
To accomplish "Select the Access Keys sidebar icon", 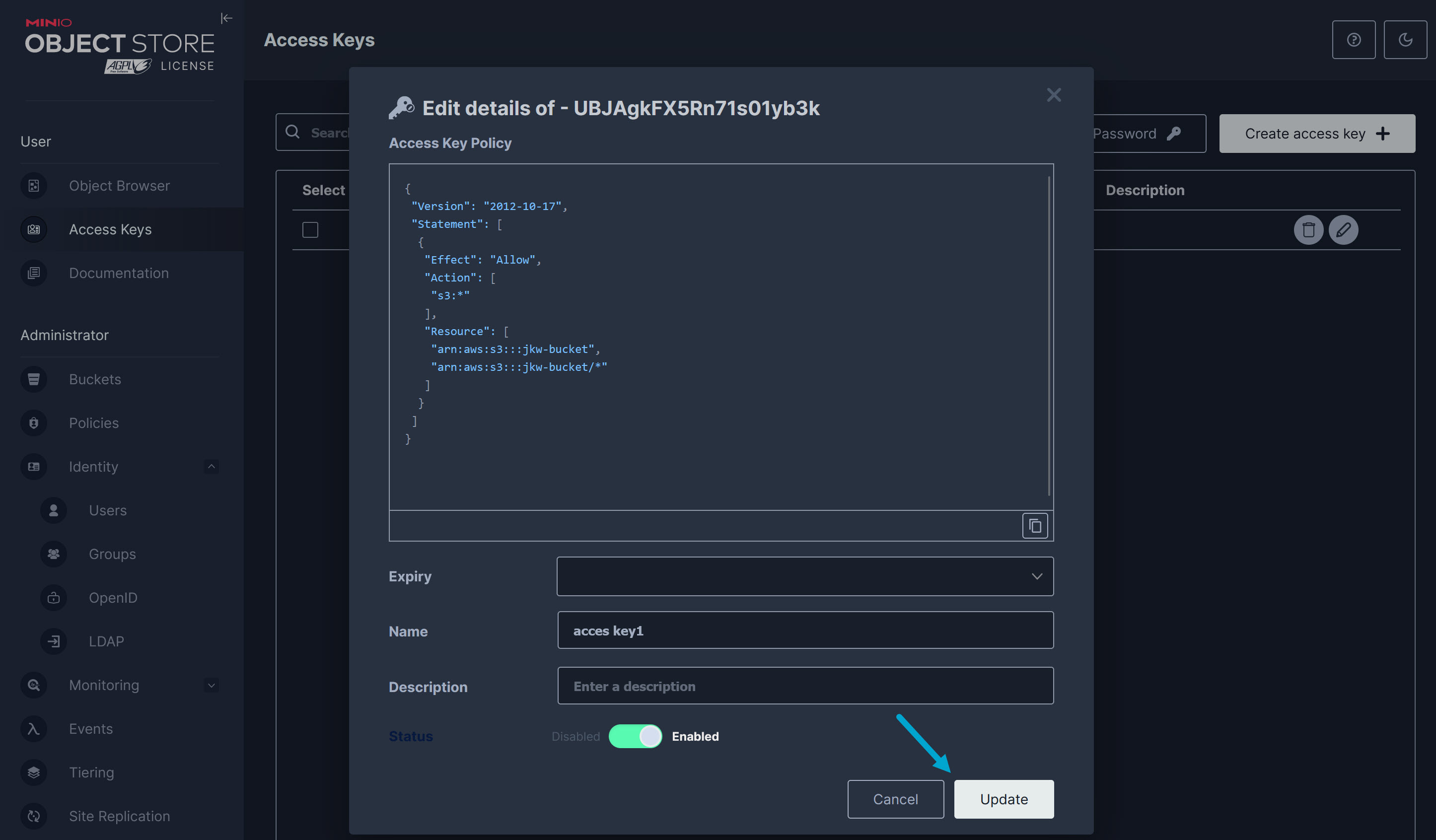I will pyautogui.click(x=34, y=229).
